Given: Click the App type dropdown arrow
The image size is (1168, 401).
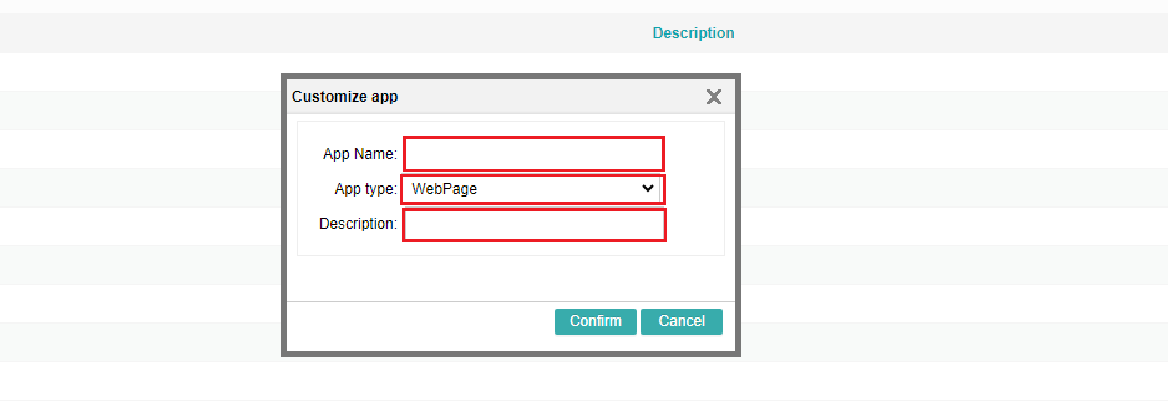Looking at the screenshot, I should tap(648, 188).
